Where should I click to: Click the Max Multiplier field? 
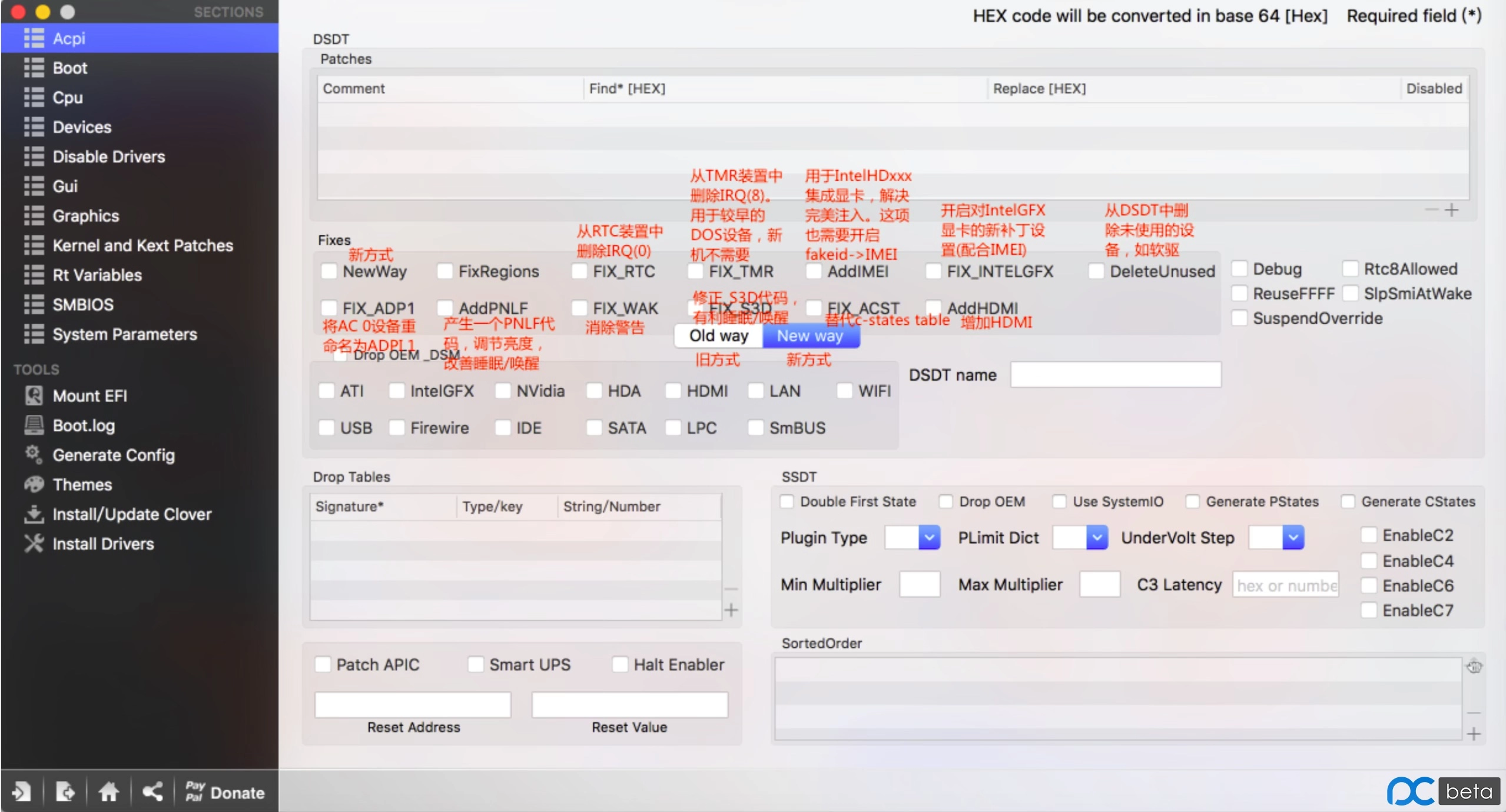(x=1100, y=584)
